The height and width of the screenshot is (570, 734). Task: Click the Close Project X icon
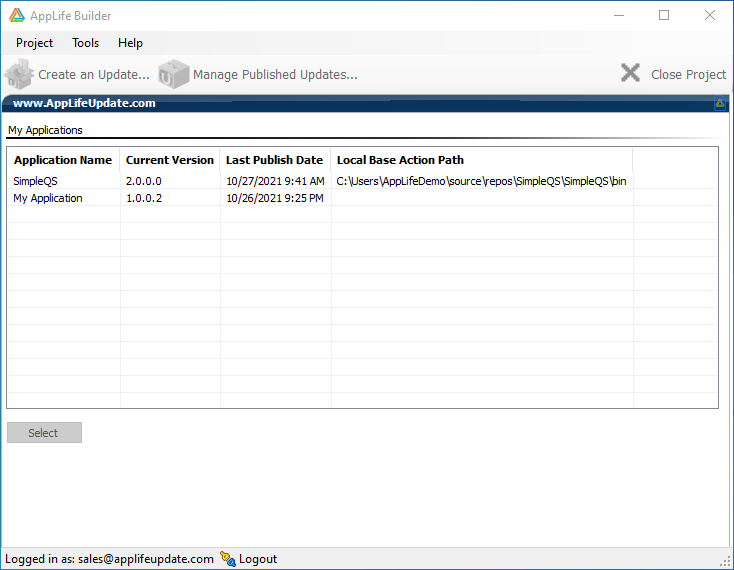[x=630, y=73]
